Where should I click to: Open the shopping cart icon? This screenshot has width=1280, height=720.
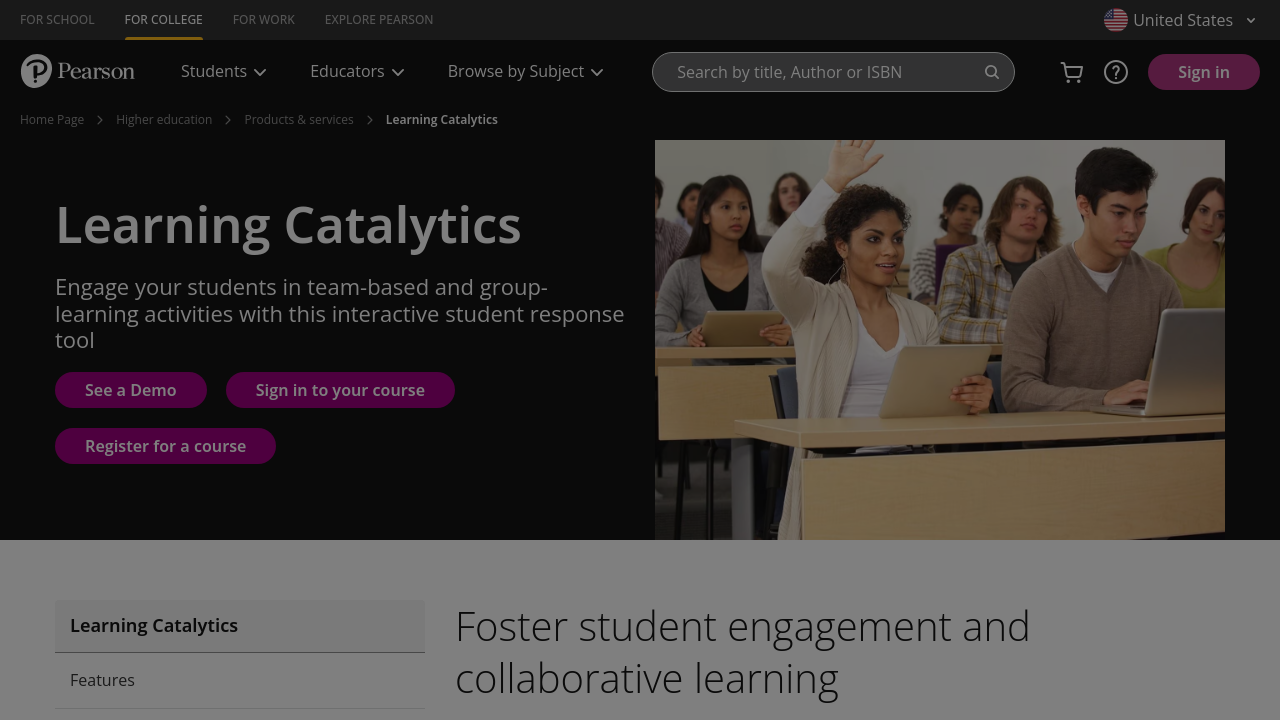1072,72
